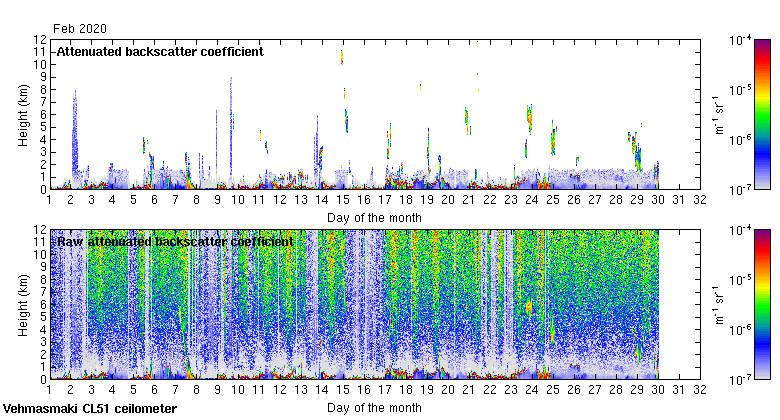Select the "Attenuated backscatter coefficient" plot title
Image resolution: width=780 pixels, height=420 pixels.
point(160,52)
